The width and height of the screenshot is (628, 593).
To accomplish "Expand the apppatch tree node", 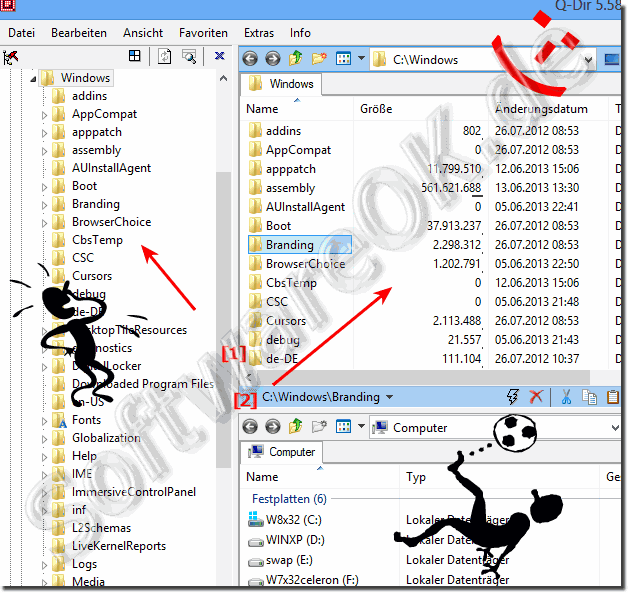I will 44,133.
